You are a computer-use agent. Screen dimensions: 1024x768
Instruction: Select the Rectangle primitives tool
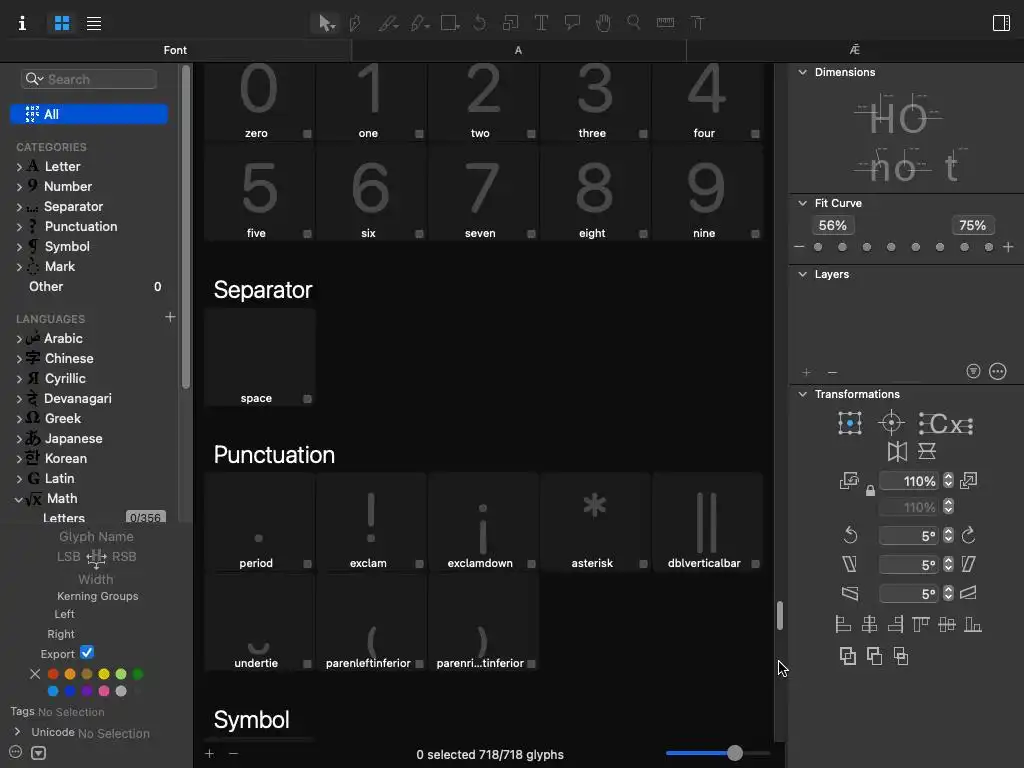click(450, 24)
